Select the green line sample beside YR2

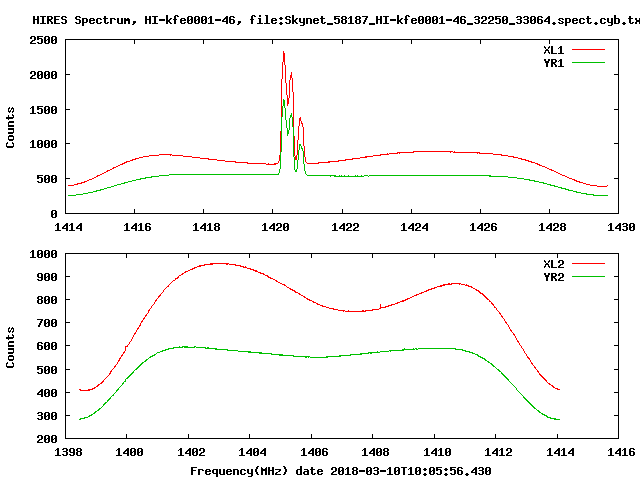(588, 277)
